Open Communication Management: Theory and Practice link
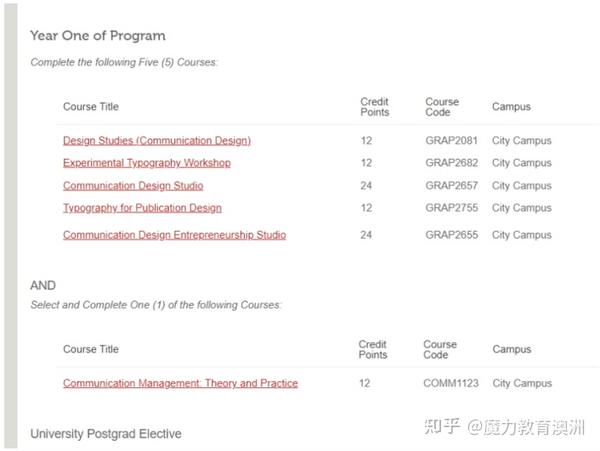Viewport: 600px width, 451px height. click(180, 383)
